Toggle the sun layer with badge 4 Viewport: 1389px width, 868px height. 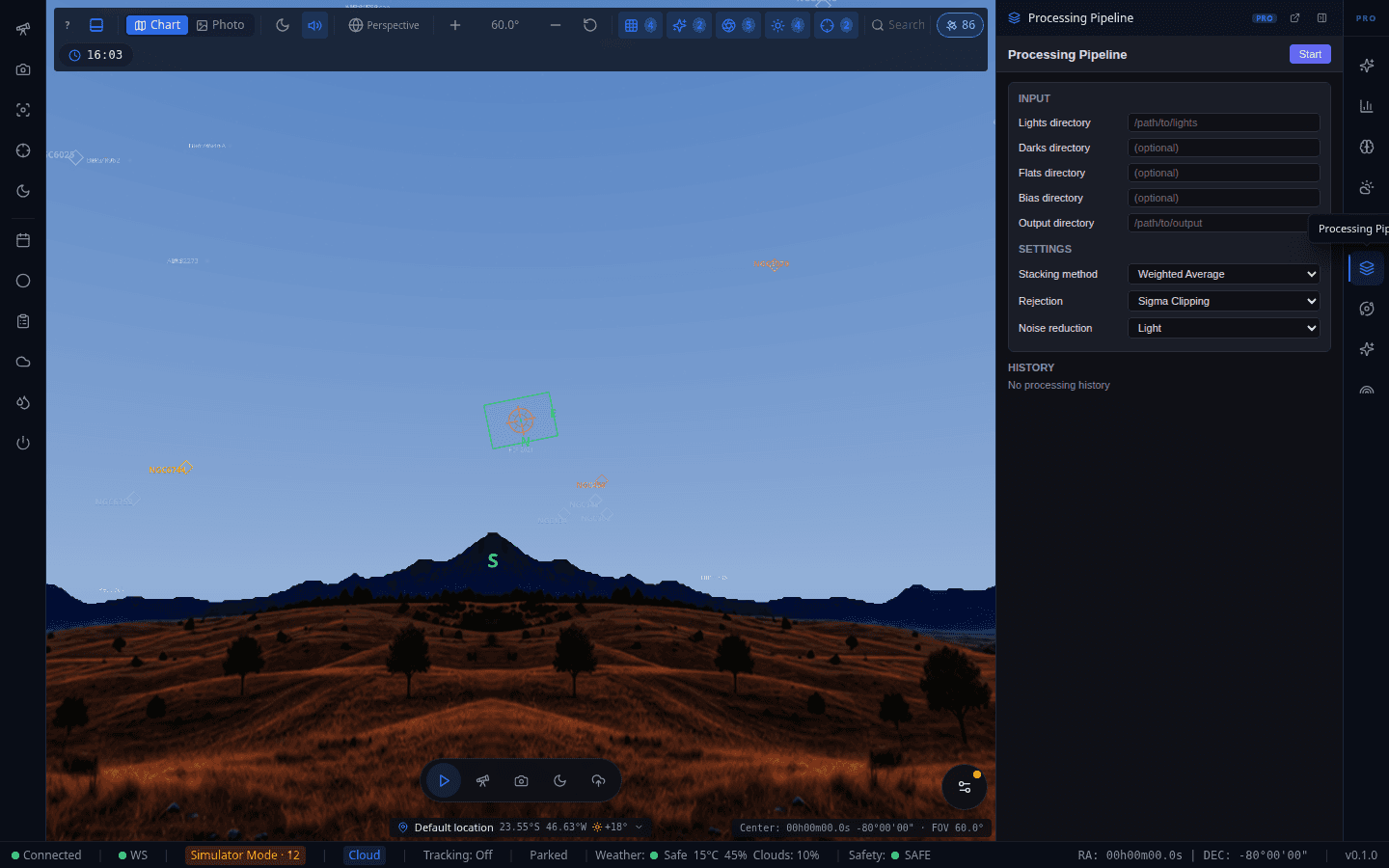point(787,25)
